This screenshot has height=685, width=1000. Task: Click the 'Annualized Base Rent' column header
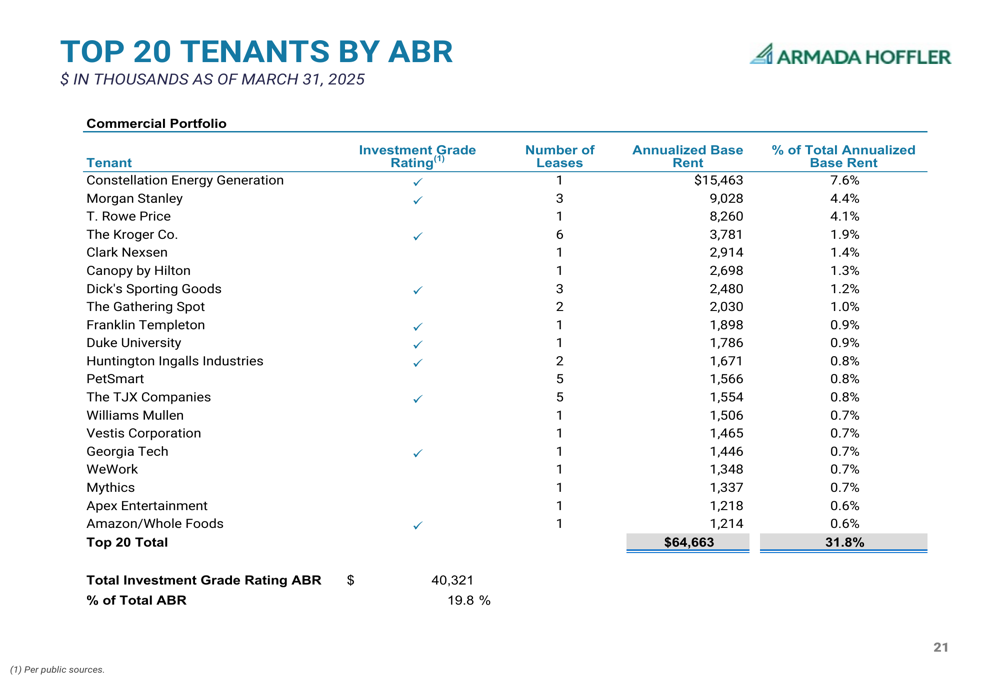(688, 156)
